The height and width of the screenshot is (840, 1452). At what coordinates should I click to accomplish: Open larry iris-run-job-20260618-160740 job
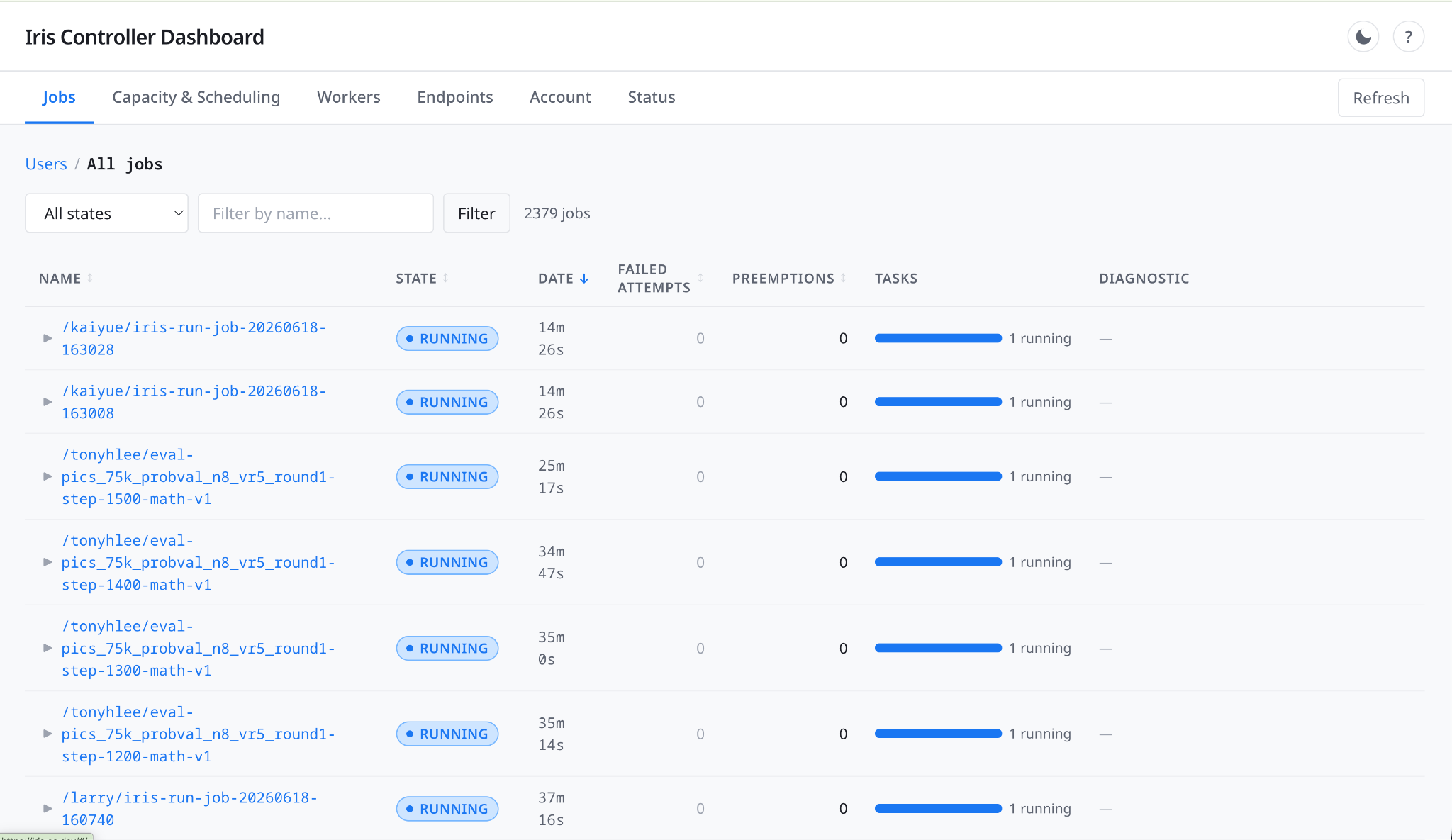click(189, 808)
